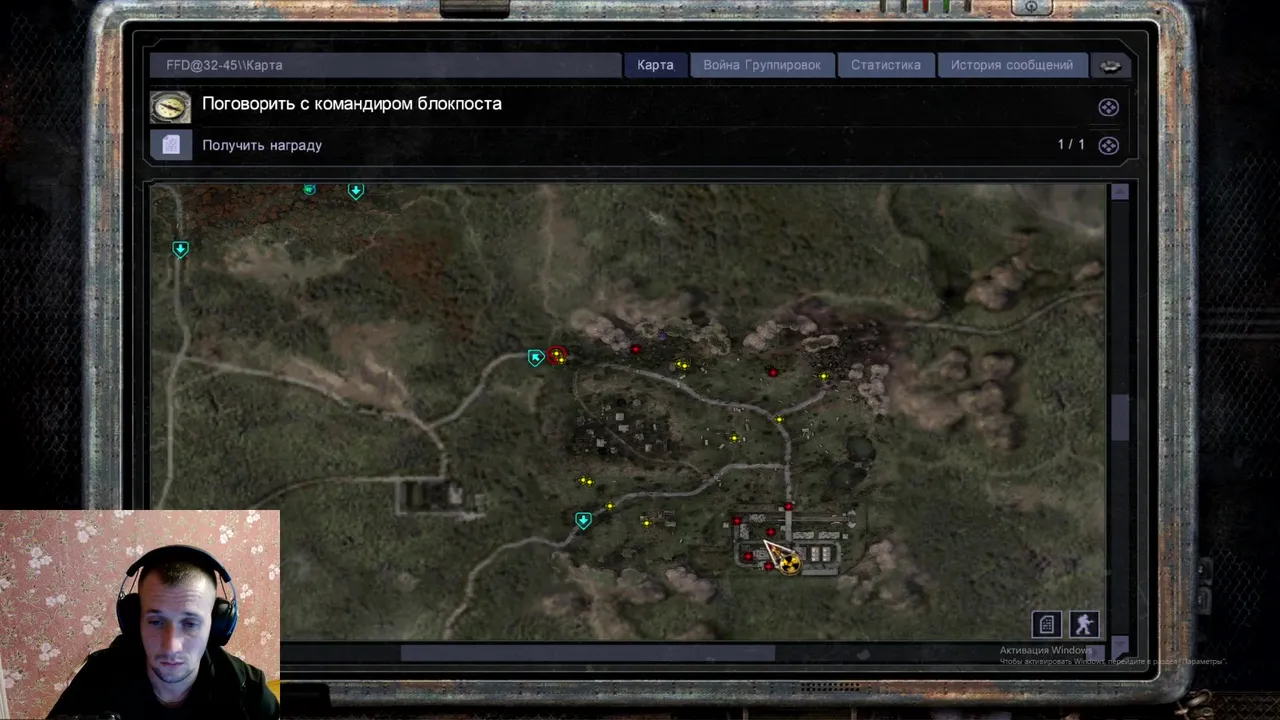
Task: Open the map legend document button
Action: tap(1046, 625)
